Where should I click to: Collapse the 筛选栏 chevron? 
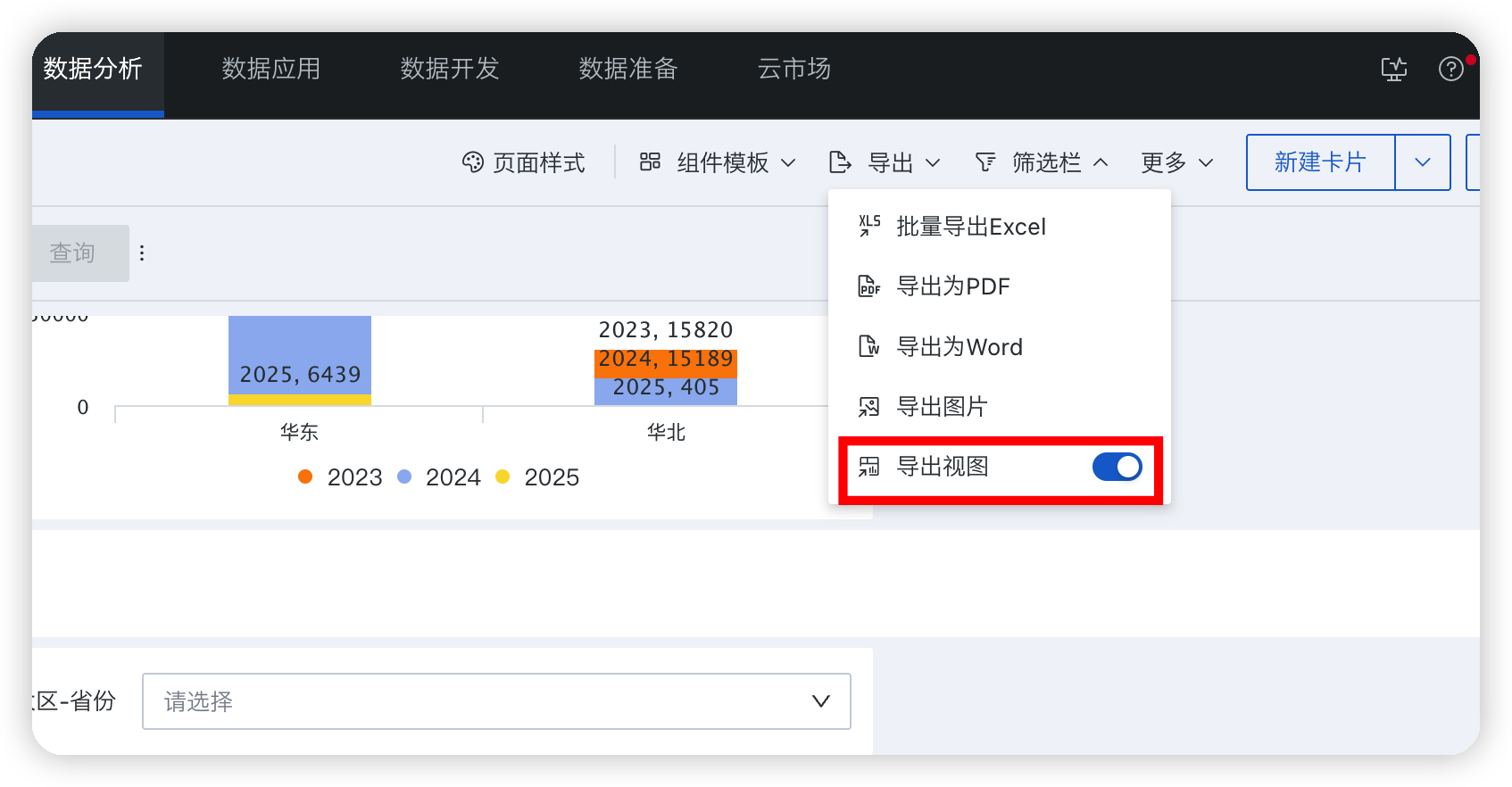click(1101, 162)
